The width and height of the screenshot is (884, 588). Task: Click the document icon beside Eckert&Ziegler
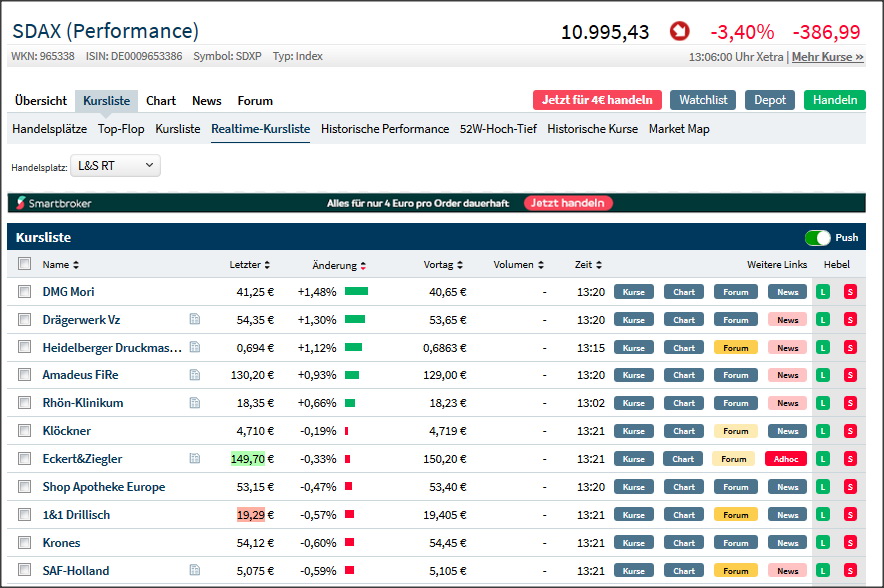point(195,459)
